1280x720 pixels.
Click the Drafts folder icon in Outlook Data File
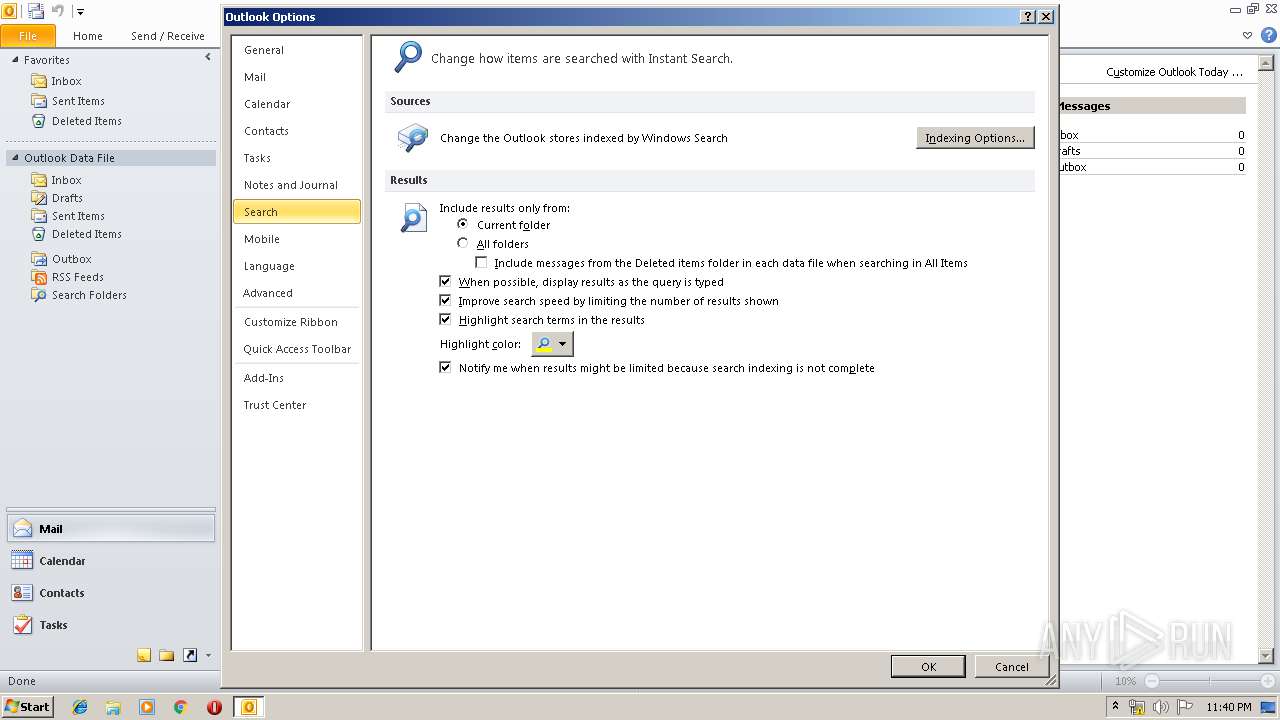[39, 198]
